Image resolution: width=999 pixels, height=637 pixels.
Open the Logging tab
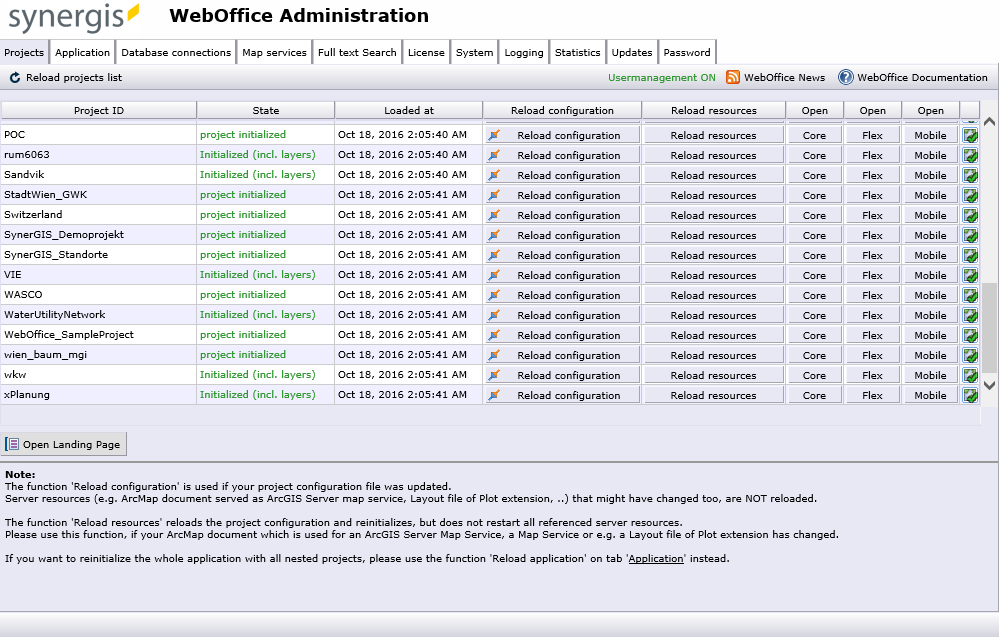coord(523,51)
